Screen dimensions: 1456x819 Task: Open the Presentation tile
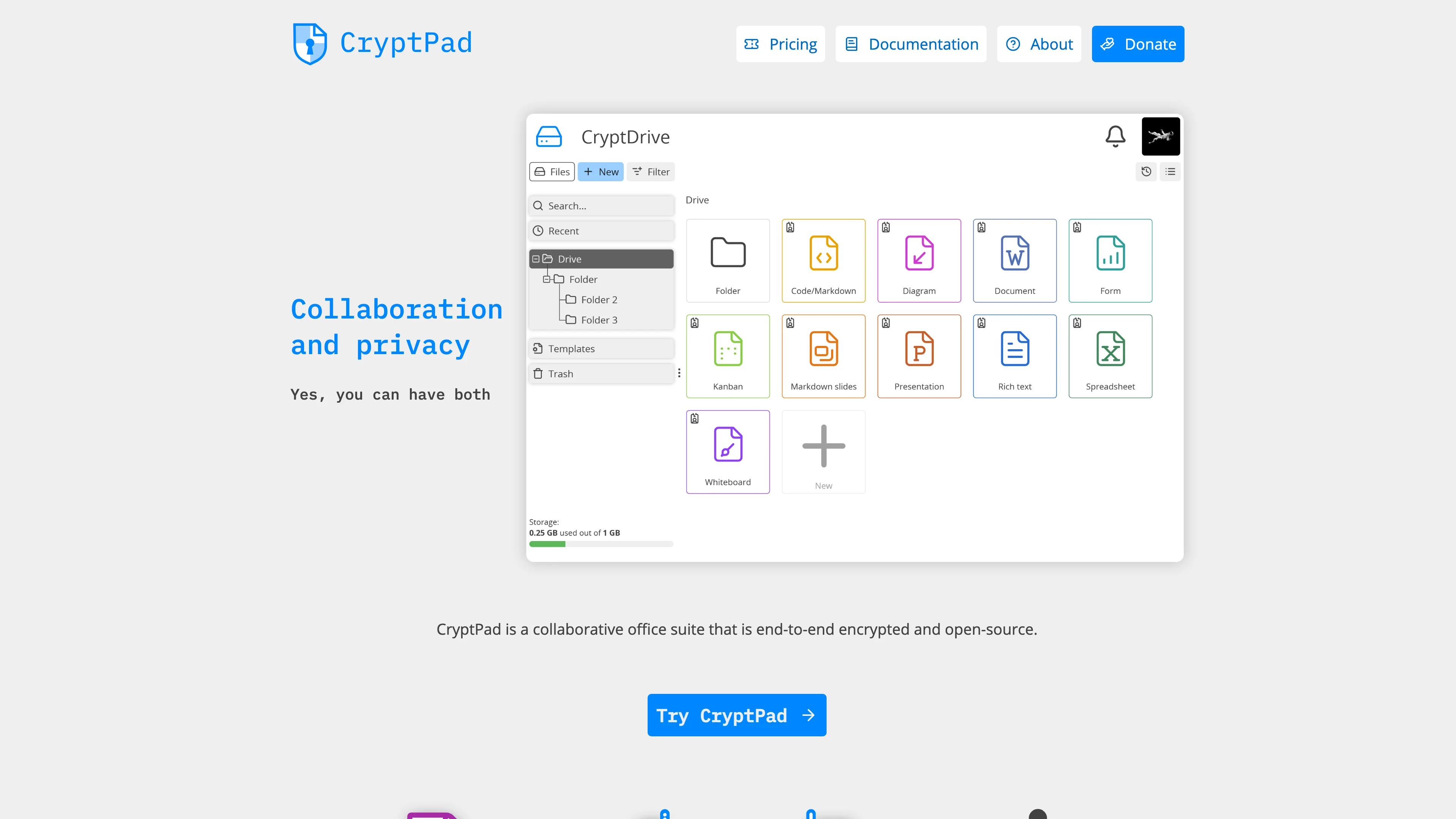pyautogui.click(x=919, y=356)
